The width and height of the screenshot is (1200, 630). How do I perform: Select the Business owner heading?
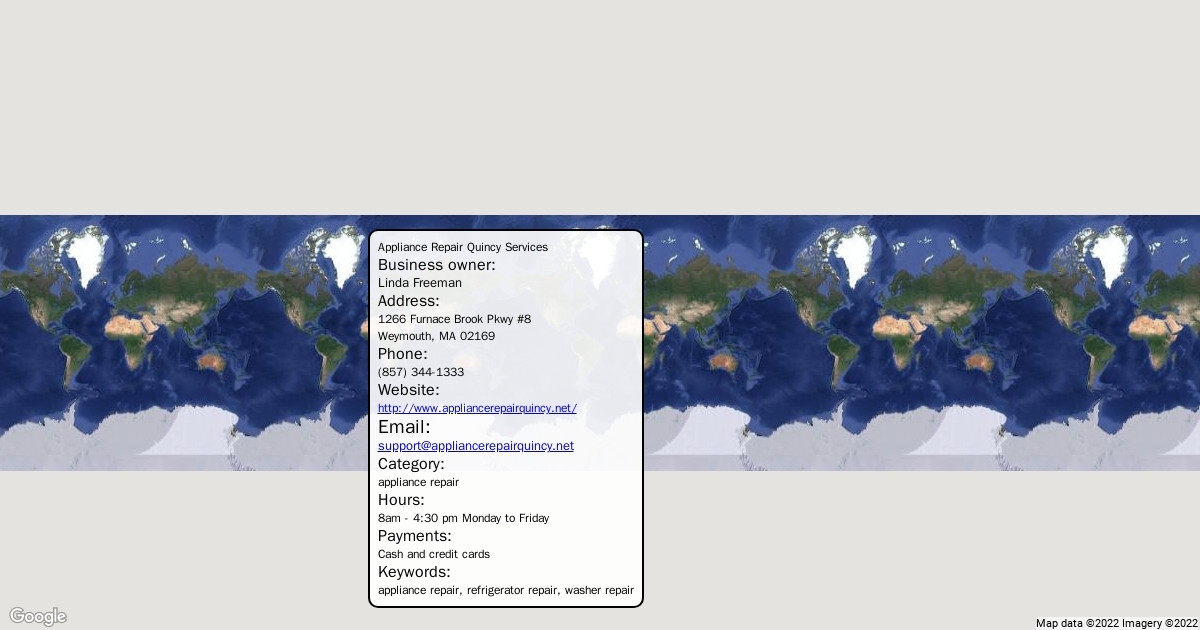(436, 265)
